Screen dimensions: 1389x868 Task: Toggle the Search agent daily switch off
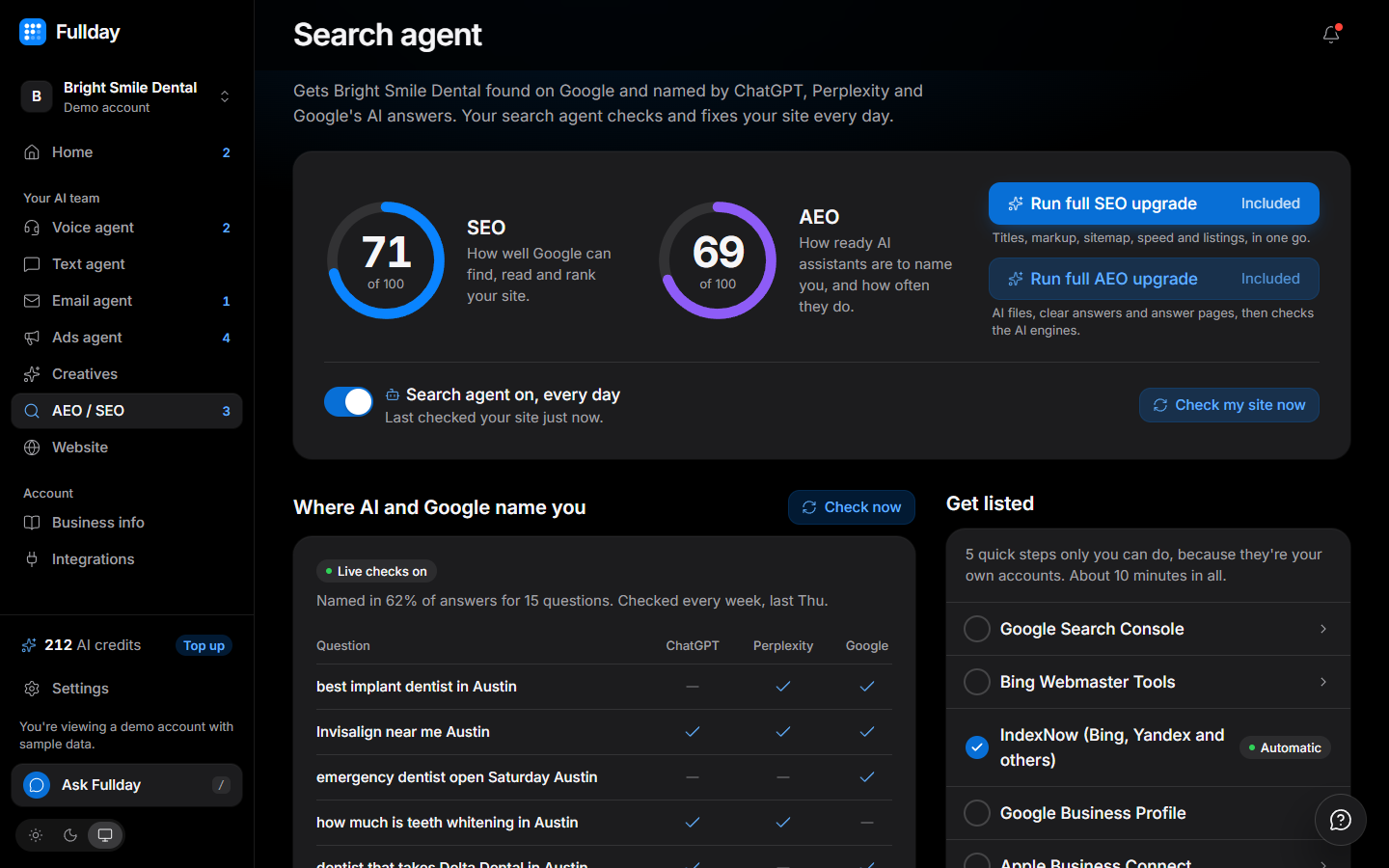(348, 402)
